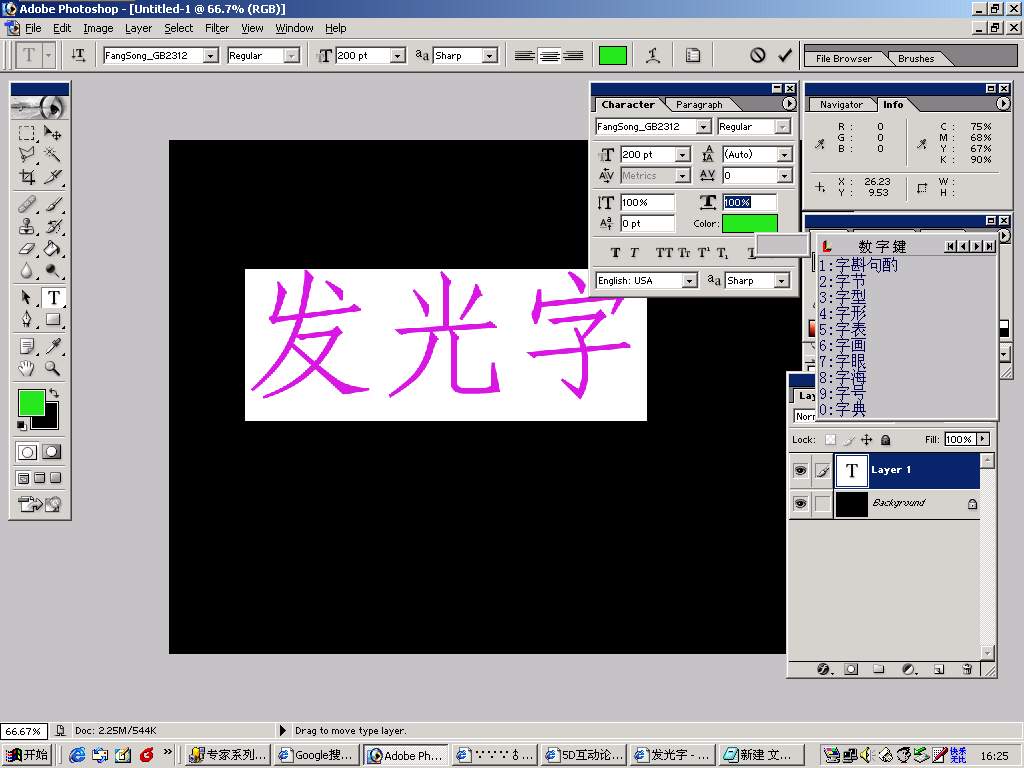The image size is (1024, 768).
Task: Select the History Brush tool
Action: 53,227
